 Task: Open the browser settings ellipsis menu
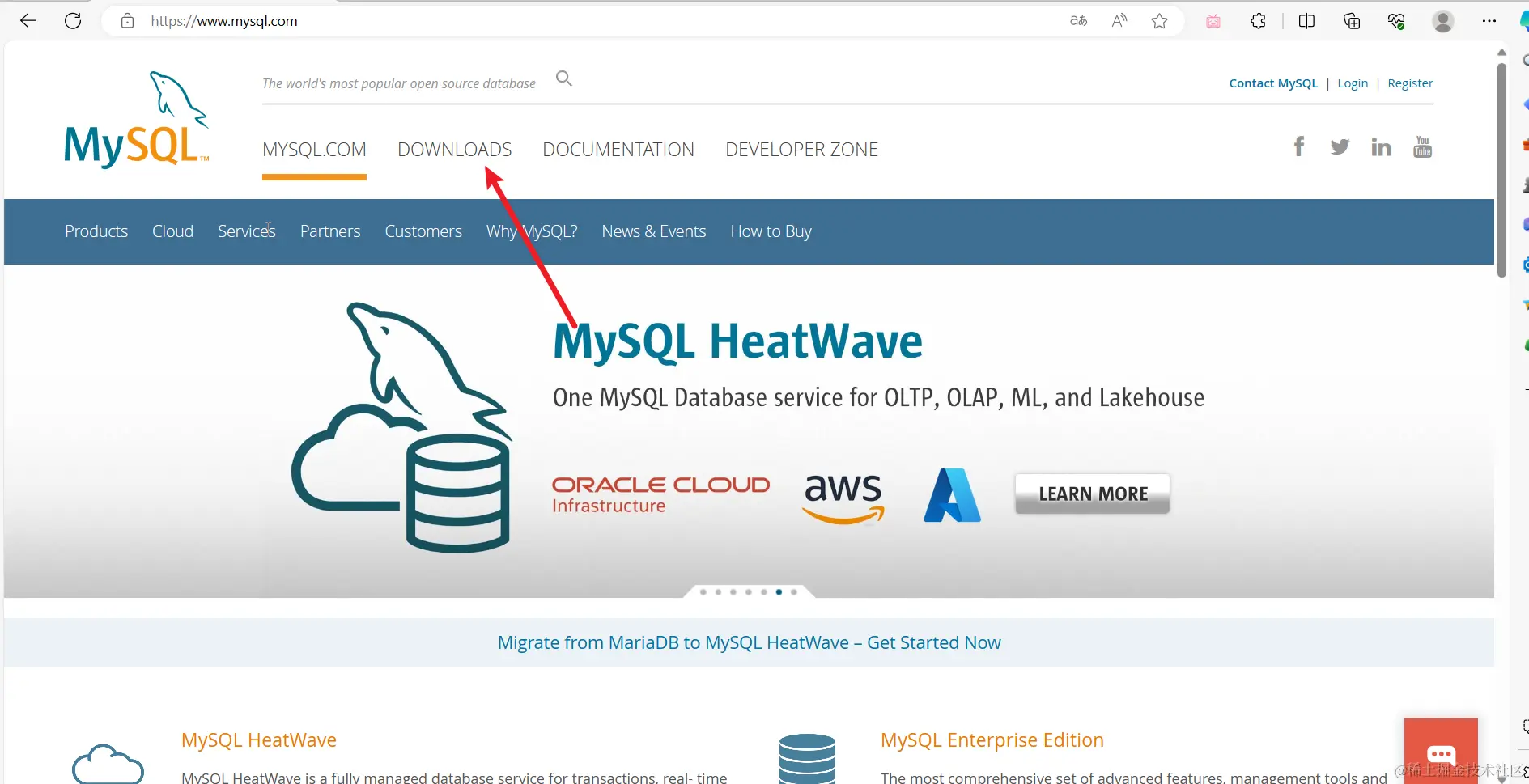(1489, 21)
